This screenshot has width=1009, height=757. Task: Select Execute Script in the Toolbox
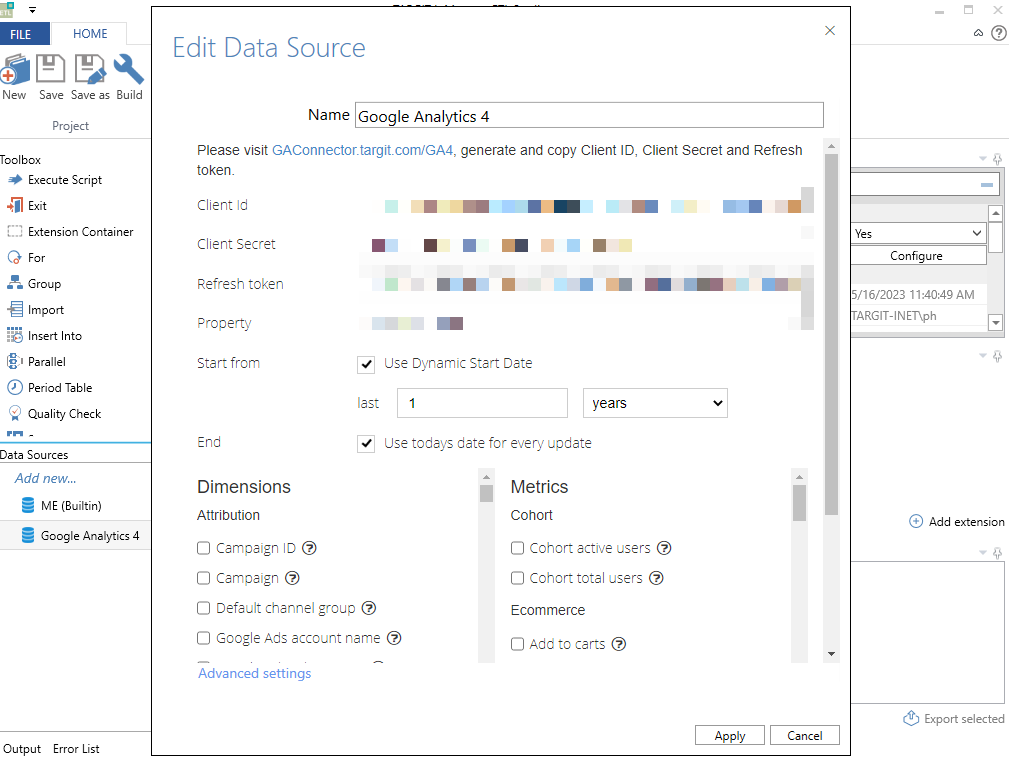pos(55,180)
